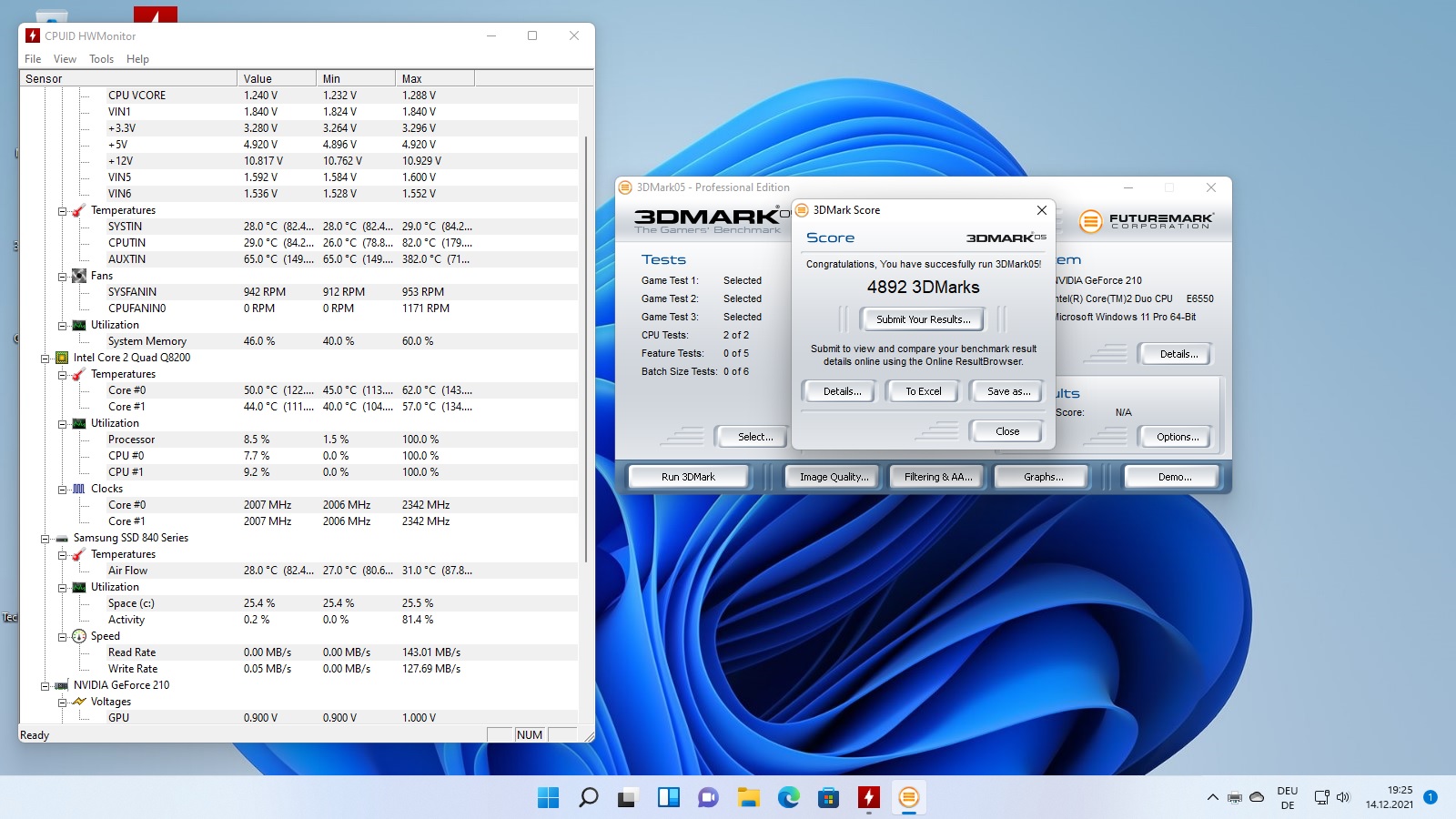Click the Demo... button
The height and width of the screenshot is (819, 1456).
pos(1175,477)
